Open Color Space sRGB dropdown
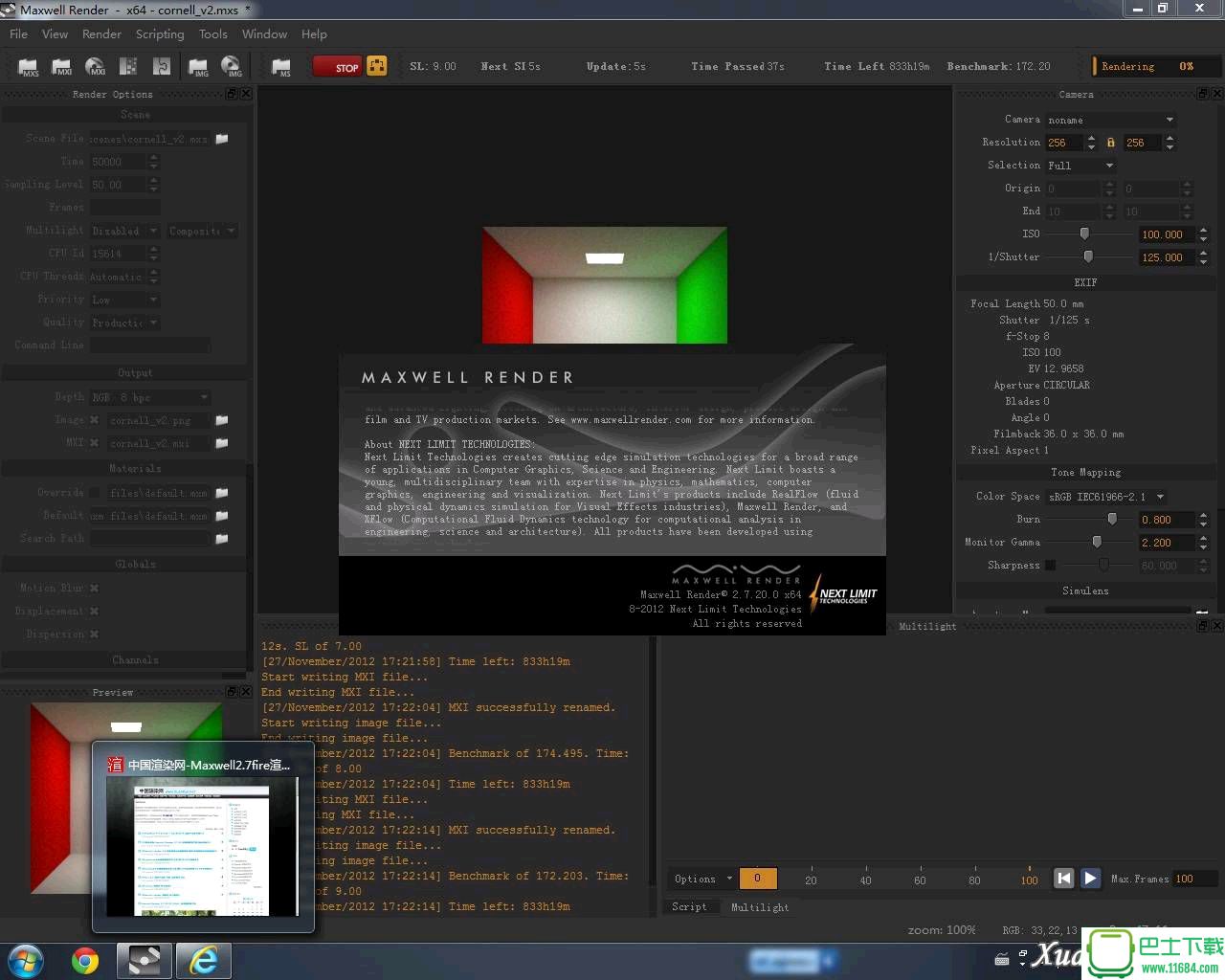1225x980 pixels. pyautogui.click(x=1106, y=497)
